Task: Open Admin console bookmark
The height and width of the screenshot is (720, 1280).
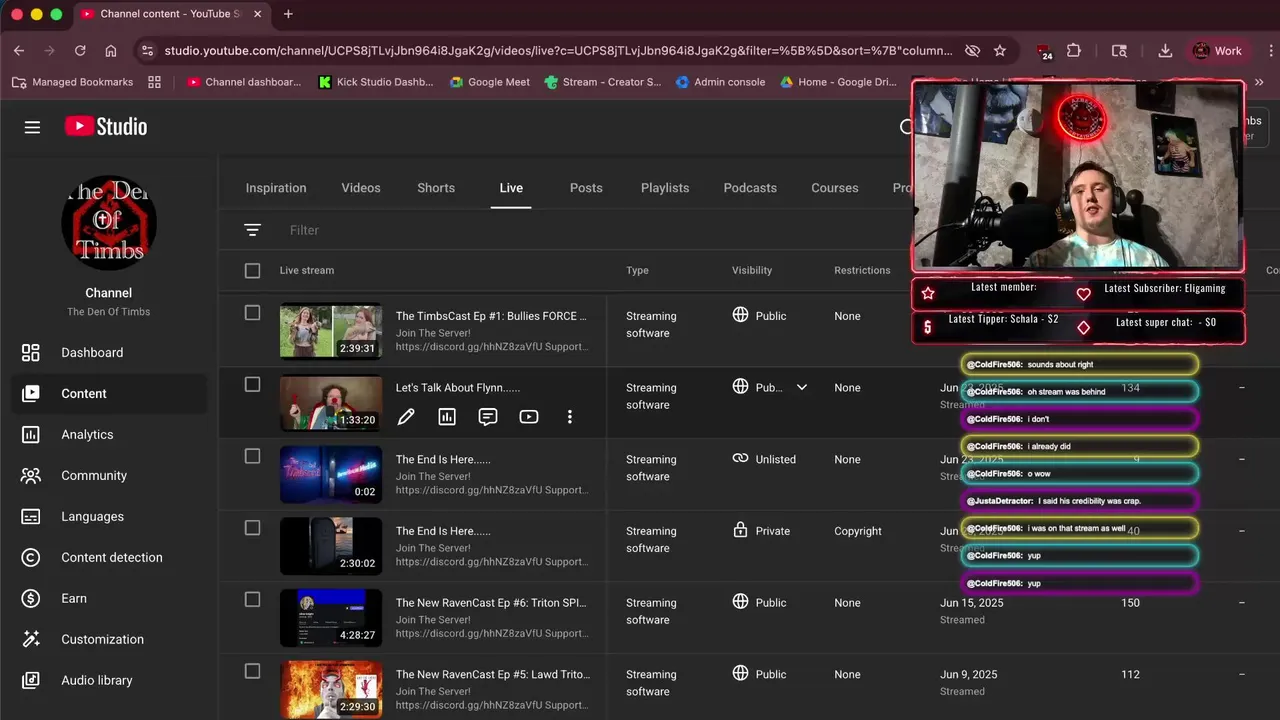Action: [x=720, y=82]
